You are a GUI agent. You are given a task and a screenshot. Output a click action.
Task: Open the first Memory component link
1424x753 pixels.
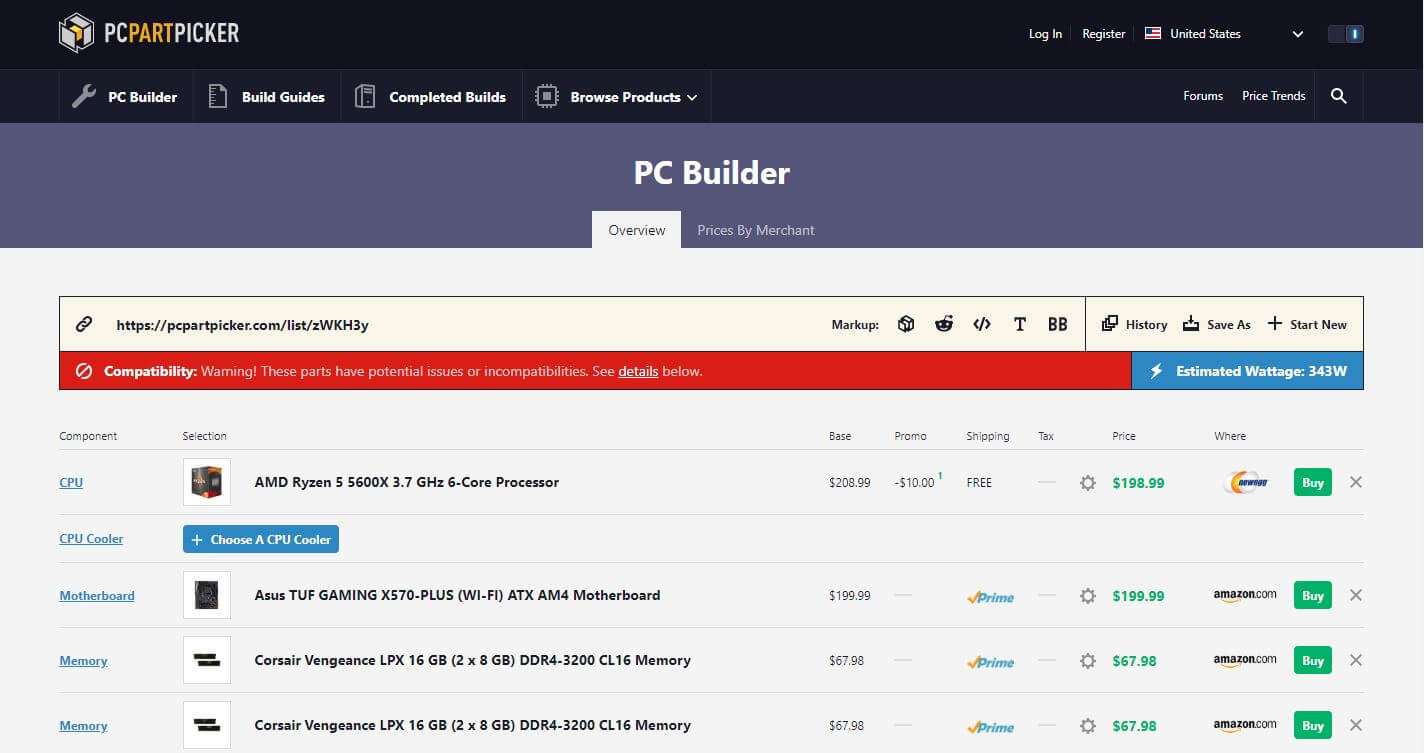click(83, 661)
